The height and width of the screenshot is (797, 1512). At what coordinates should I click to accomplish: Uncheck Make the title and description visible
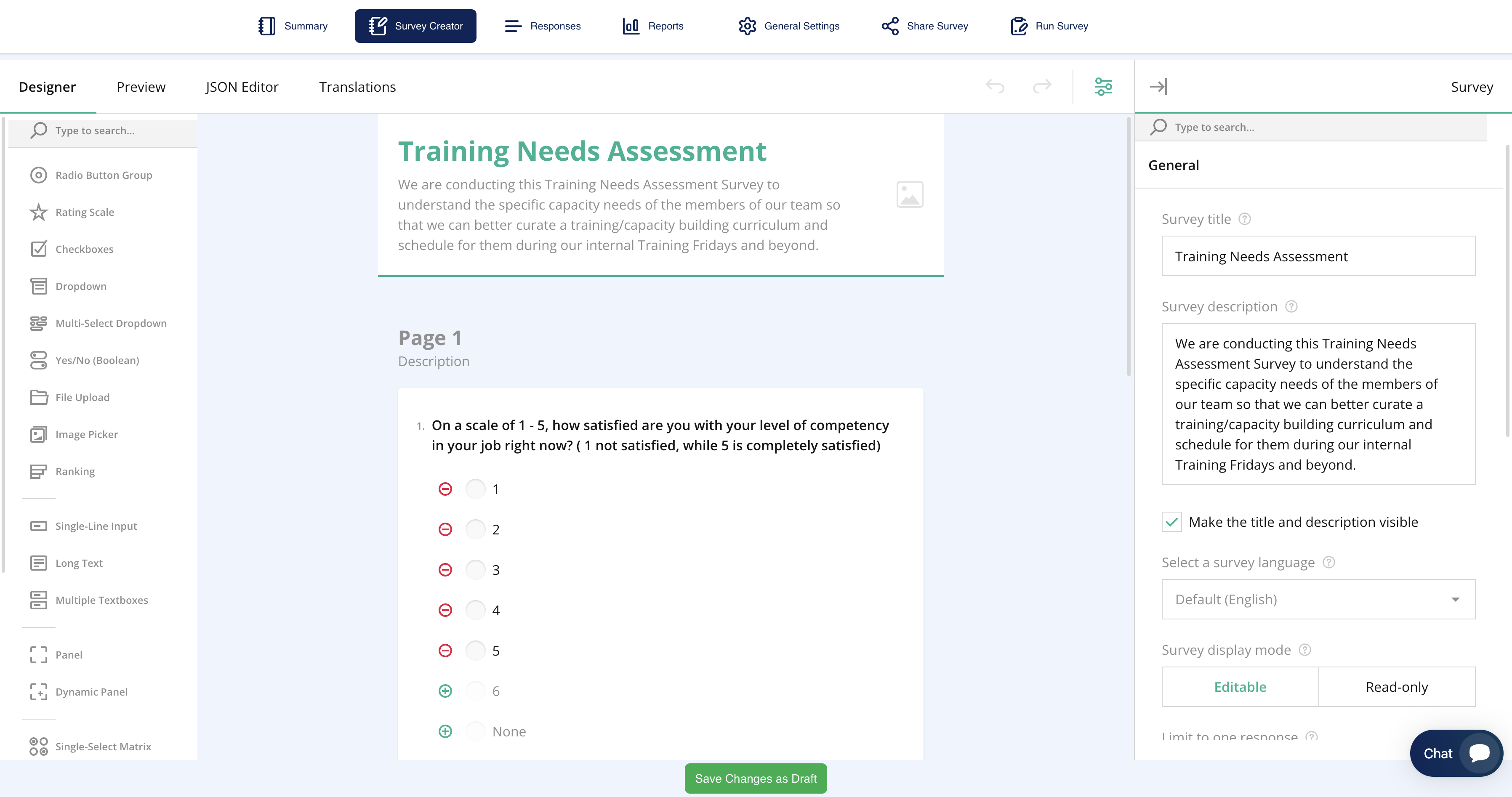pyautogui.click(x=1171, y=522)
